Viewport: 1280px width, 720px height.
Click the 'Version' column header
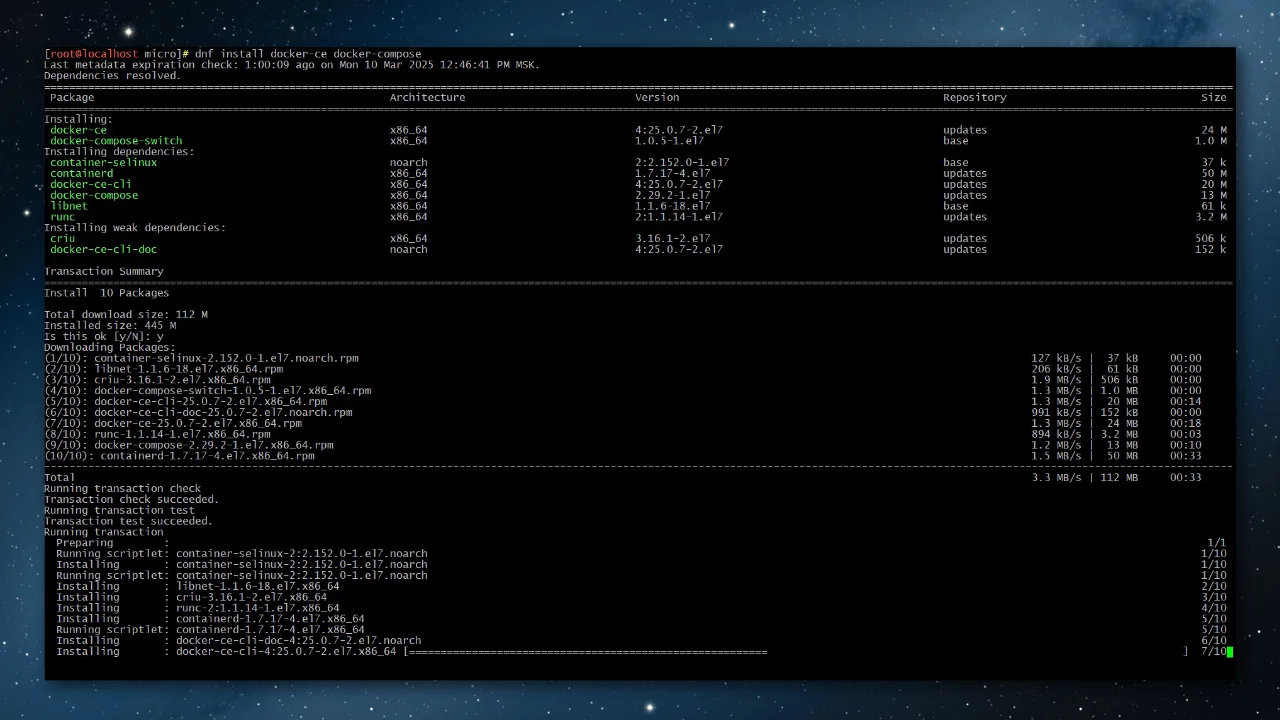[657, 98]
